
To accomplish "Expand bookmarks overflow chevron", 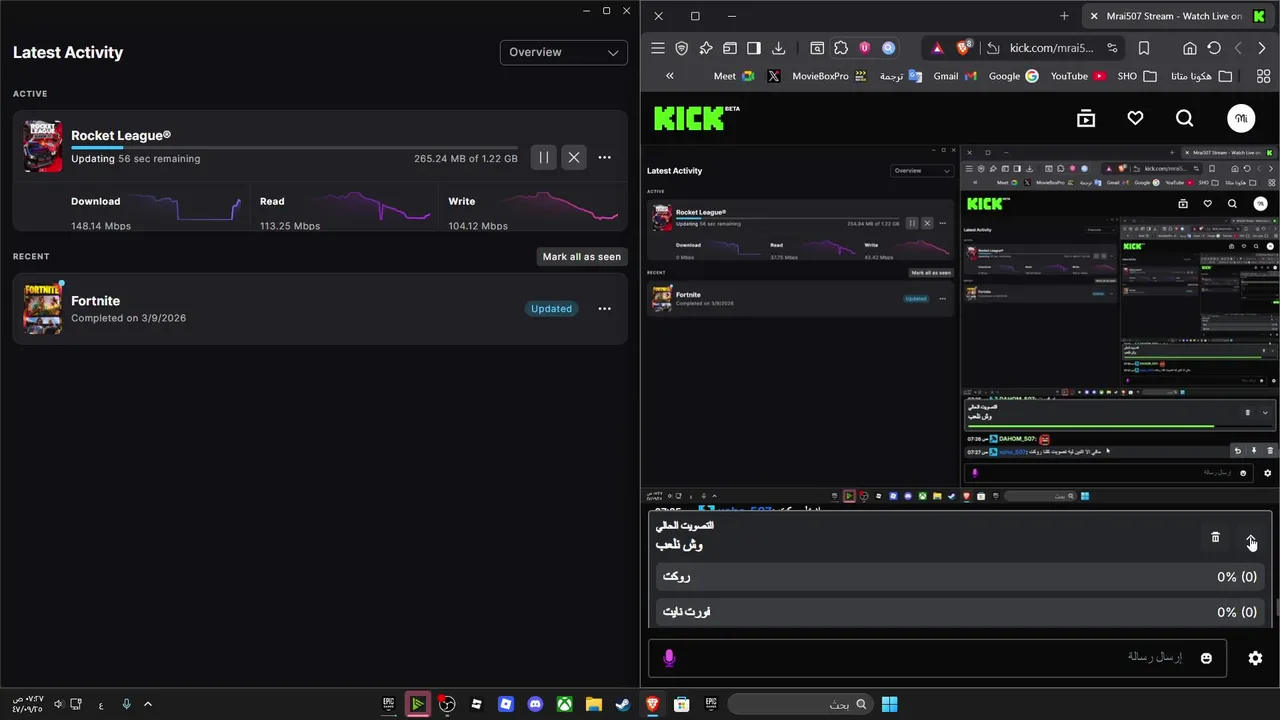I will 669,76.
